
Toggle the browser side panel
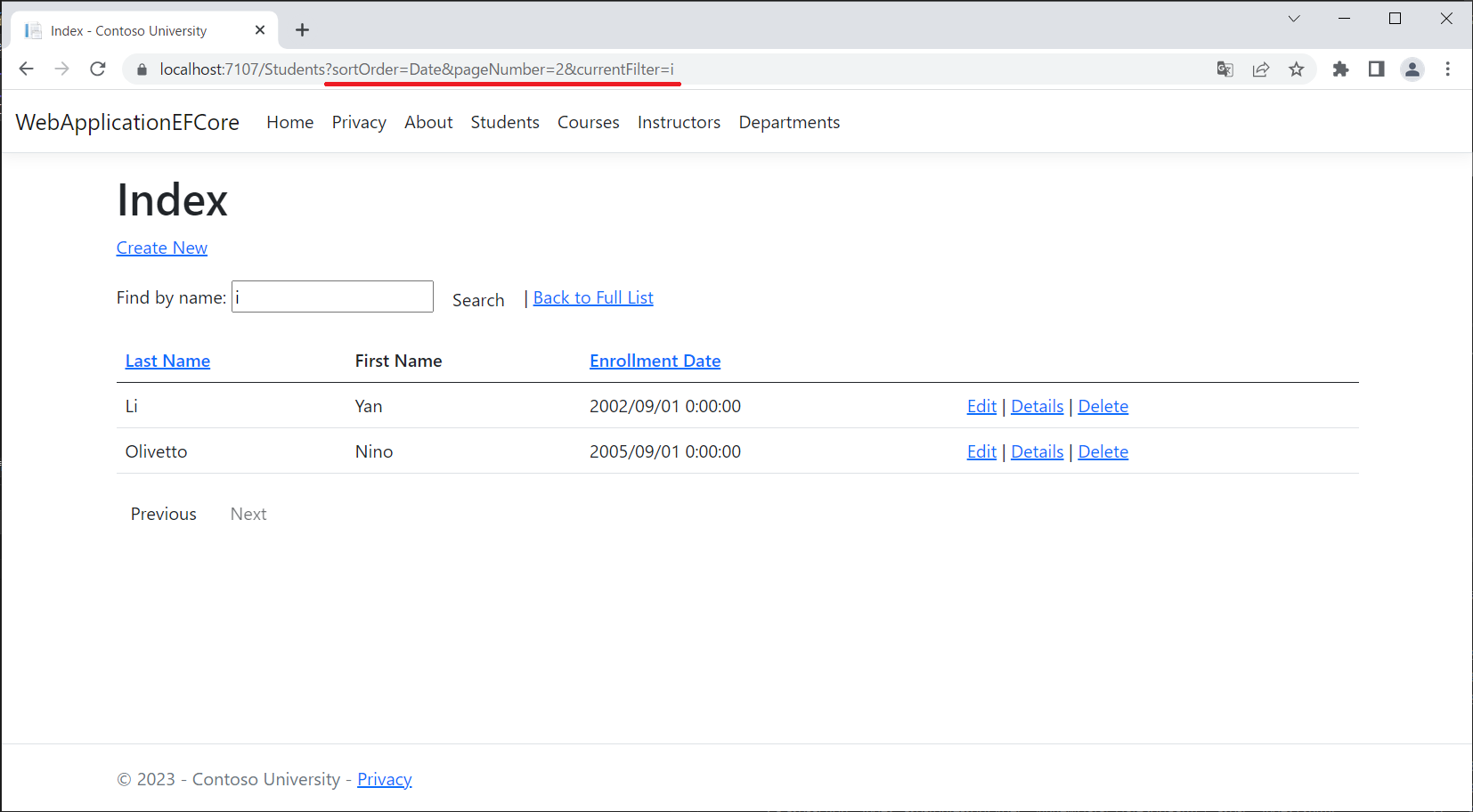(1376, 69)
